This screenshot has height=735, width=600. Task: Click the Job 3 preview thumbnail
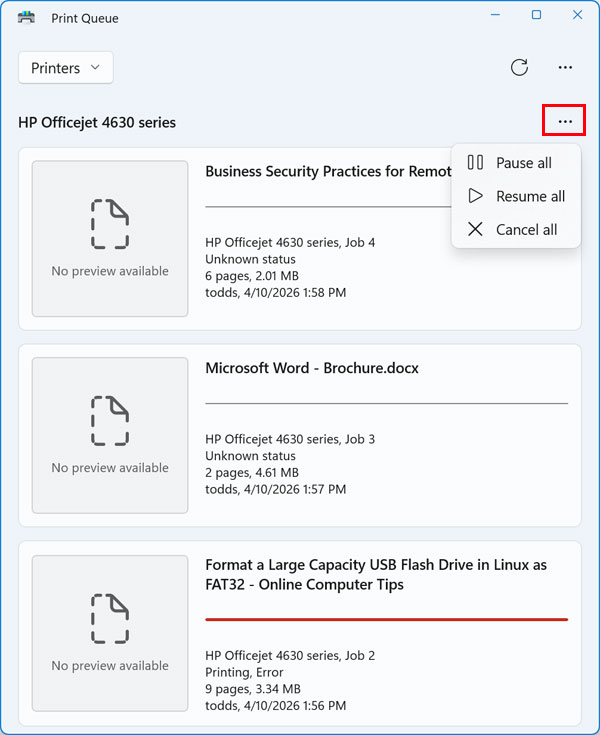tap(110, 435)
